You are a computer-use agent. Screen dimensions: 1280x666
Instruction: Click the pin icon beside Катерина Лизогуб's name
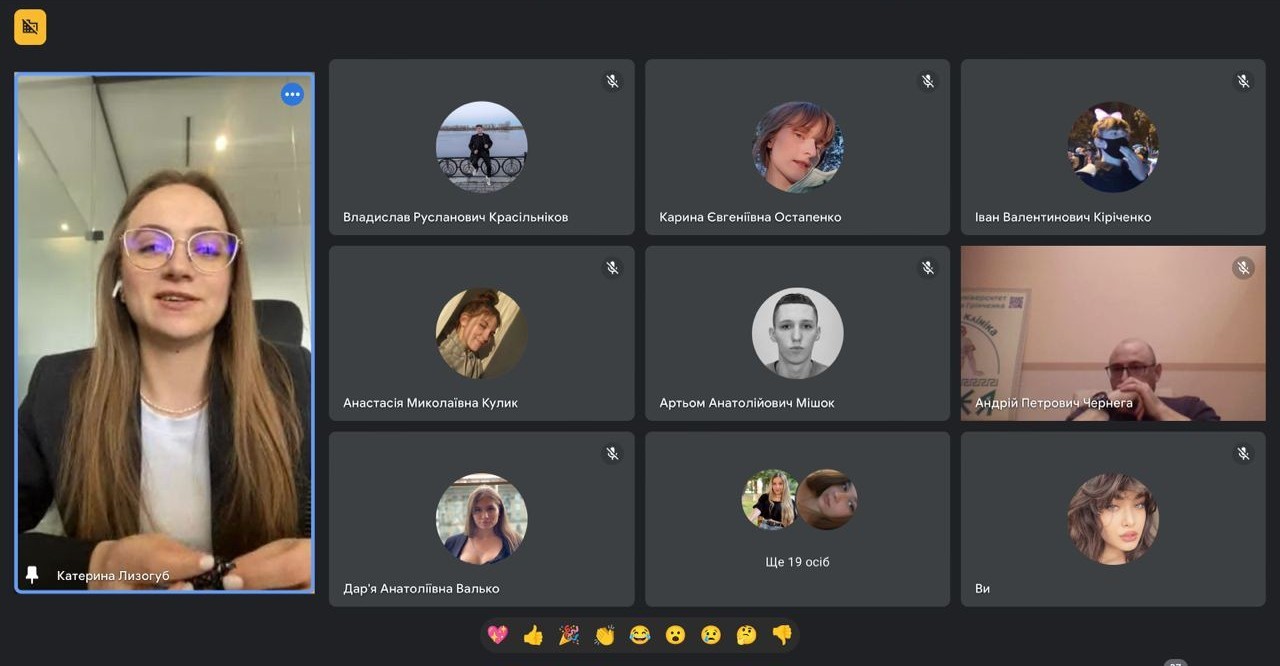32,574
